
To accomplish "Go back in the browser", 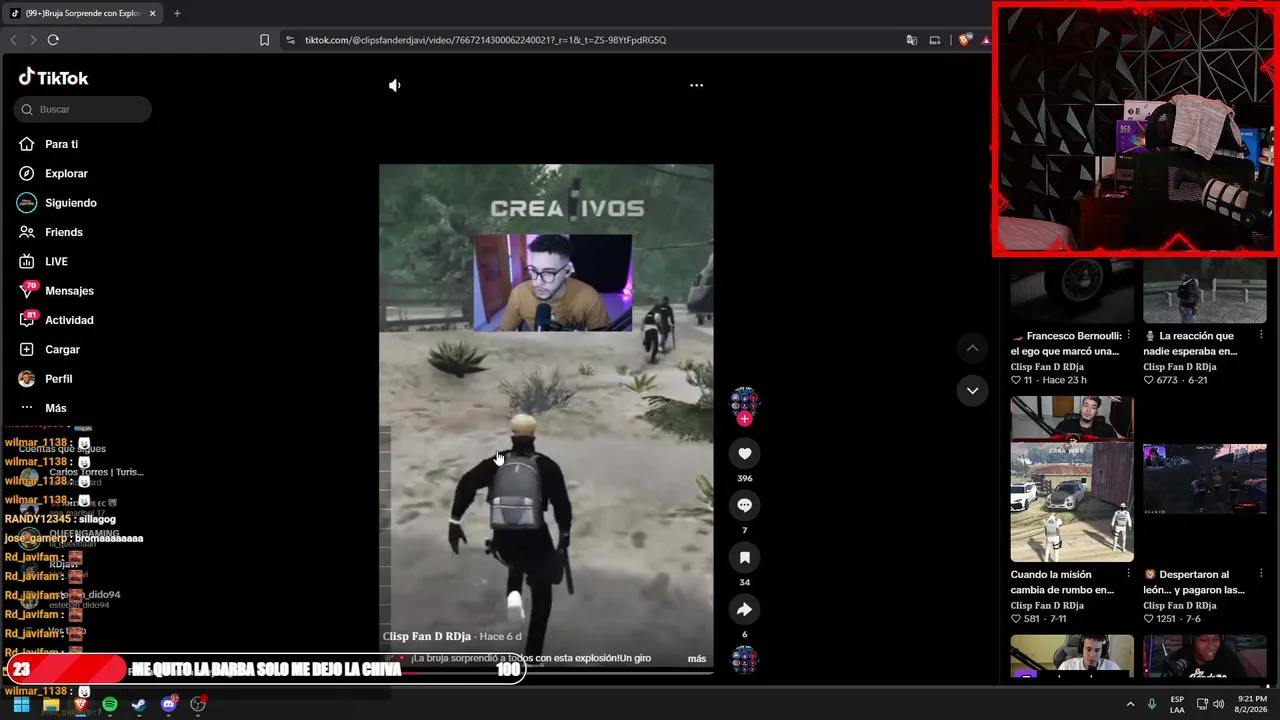I will (13, 40).
